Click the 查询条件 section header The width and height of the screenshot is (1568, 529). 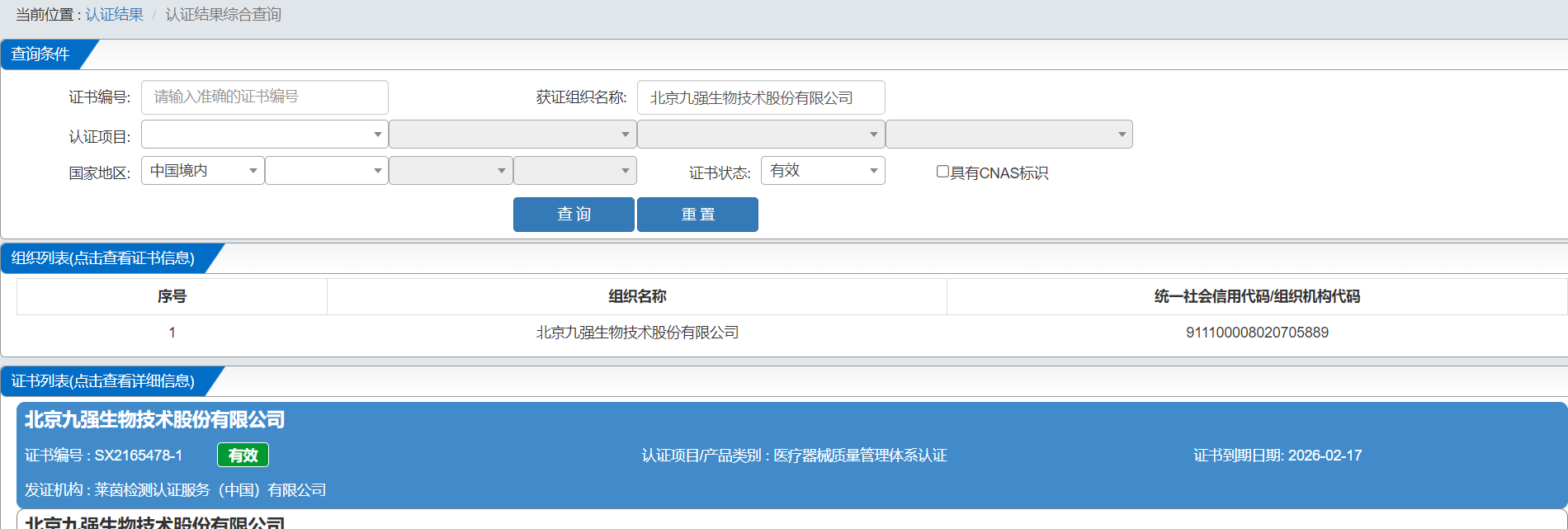point(40,54)
